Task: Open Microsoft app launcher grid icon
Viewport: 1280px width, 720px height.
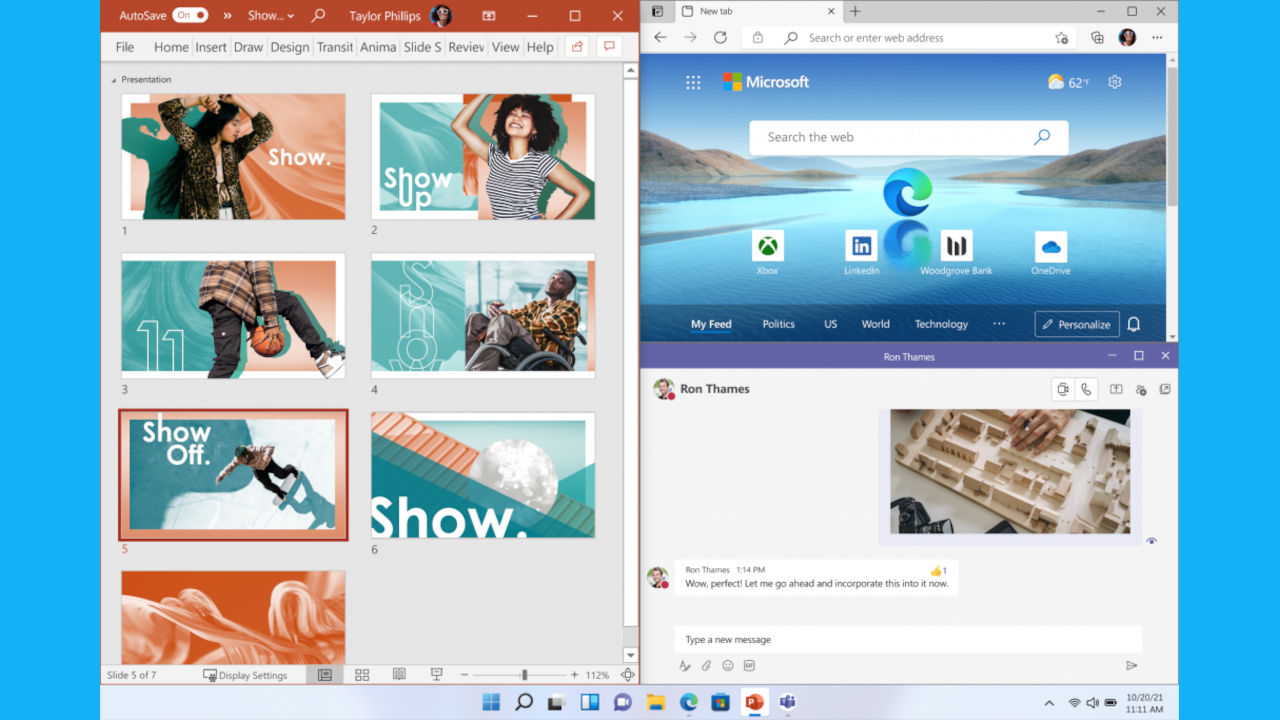Action: click(x=693, y=82)
